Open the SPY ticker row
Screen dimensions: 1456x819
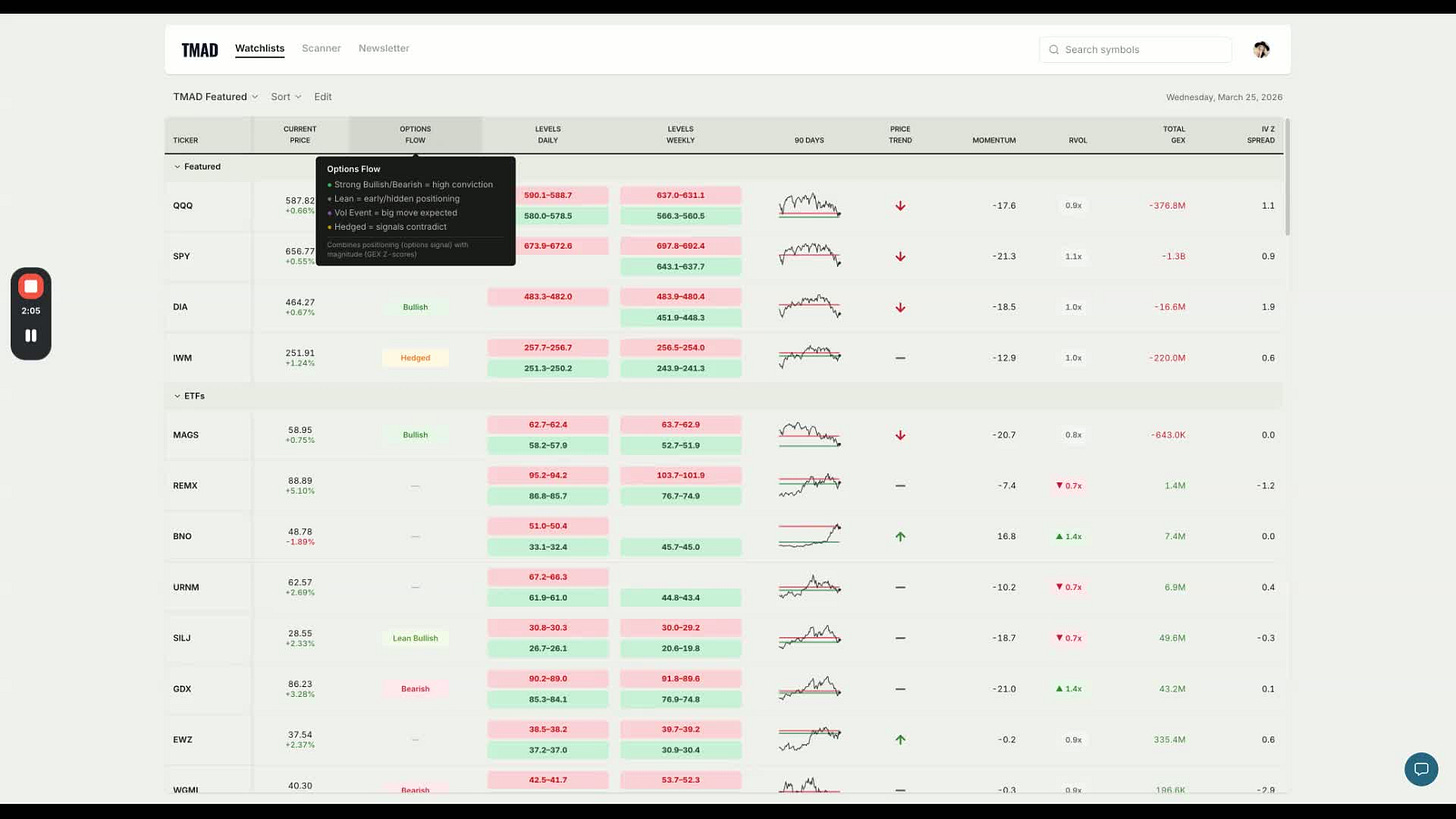pyautogui.click(x=181, y=257)
